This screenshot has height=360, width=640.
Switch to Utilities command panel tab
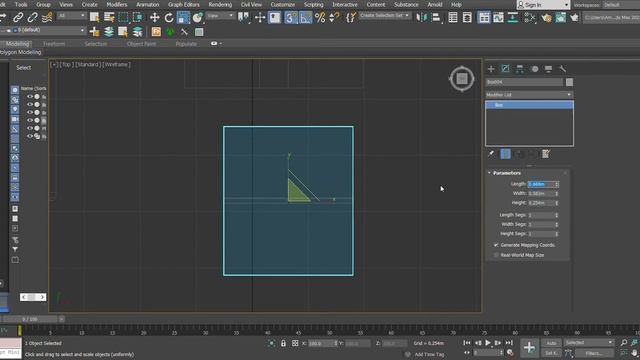[563, 69]
